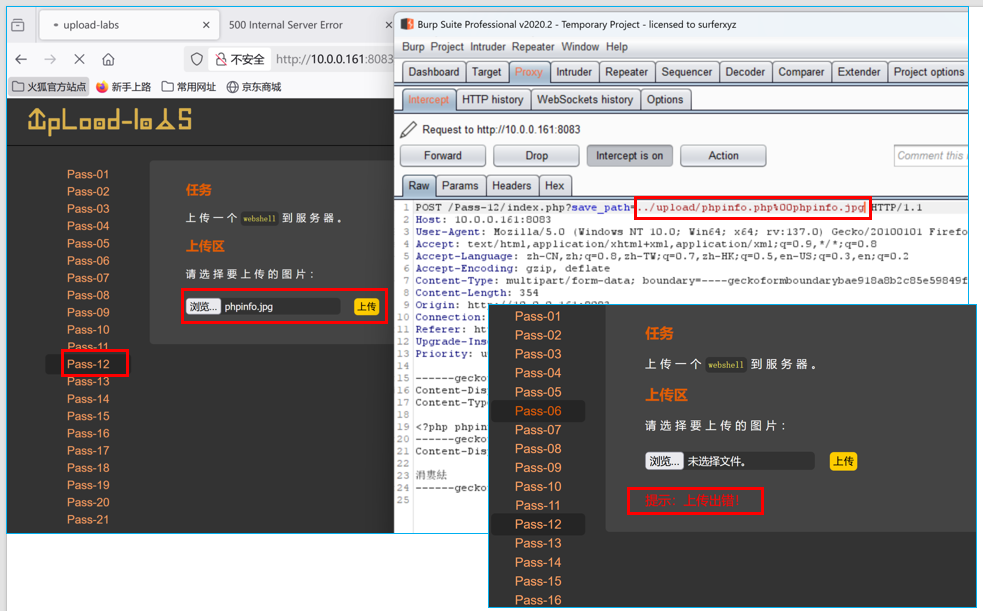Switch to the Sequencer tab

pyautogui.click(x=686, y=72)
